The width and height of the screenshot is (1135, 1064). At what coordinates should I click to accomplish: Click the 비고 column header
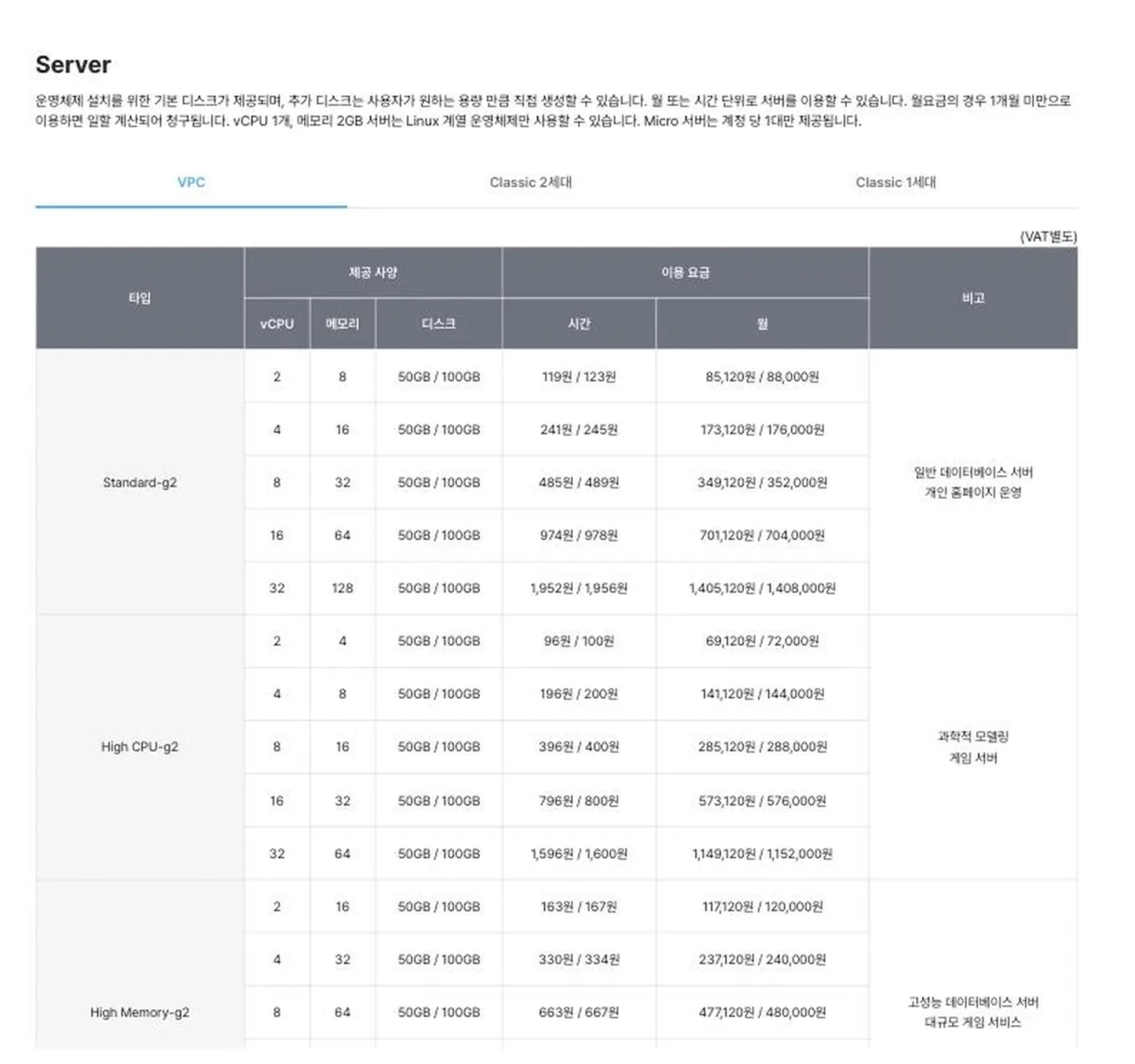(974, 298)
